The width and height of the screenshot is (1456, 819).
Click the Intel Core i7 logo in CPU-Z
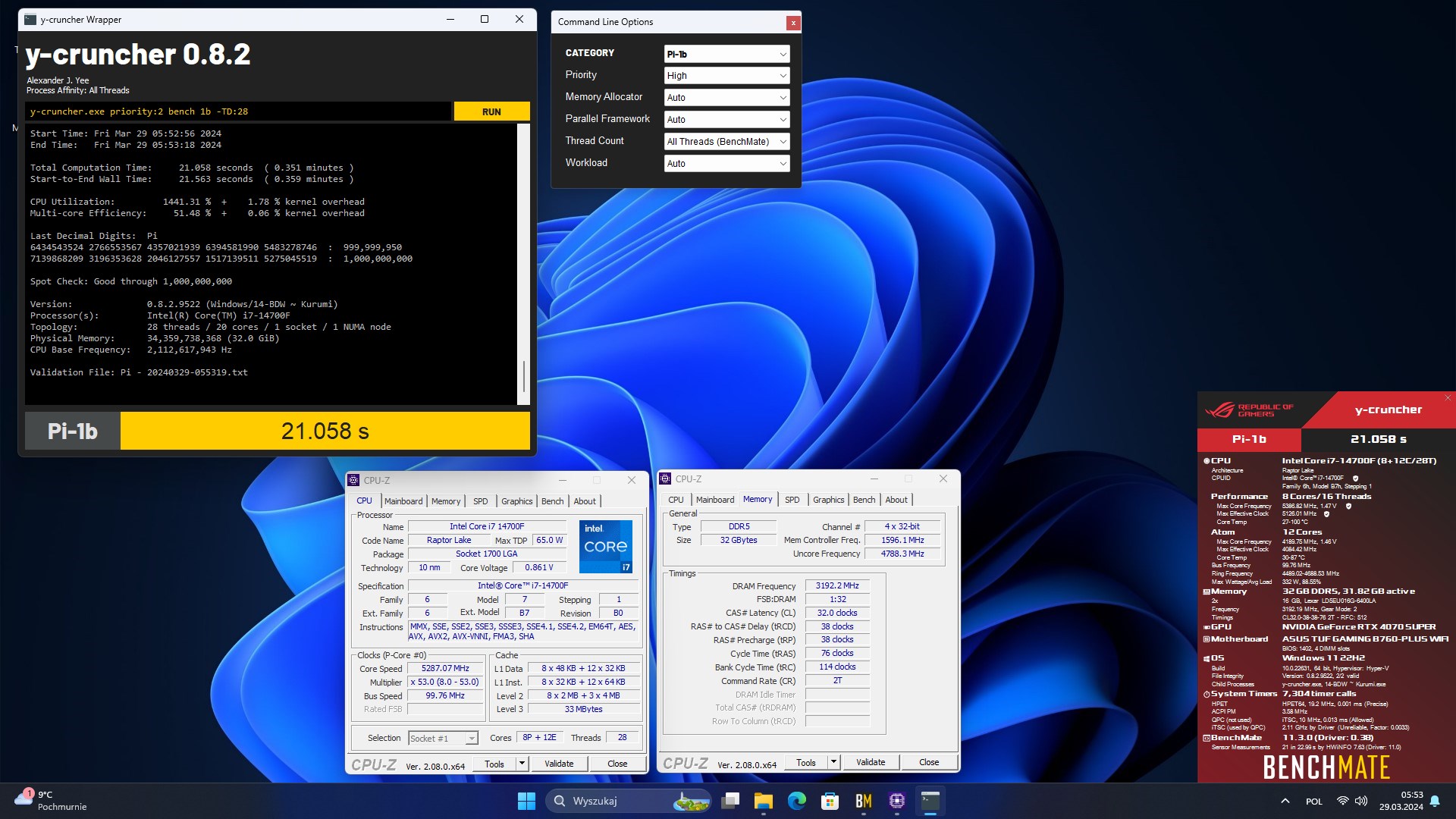tap(605, 546)
